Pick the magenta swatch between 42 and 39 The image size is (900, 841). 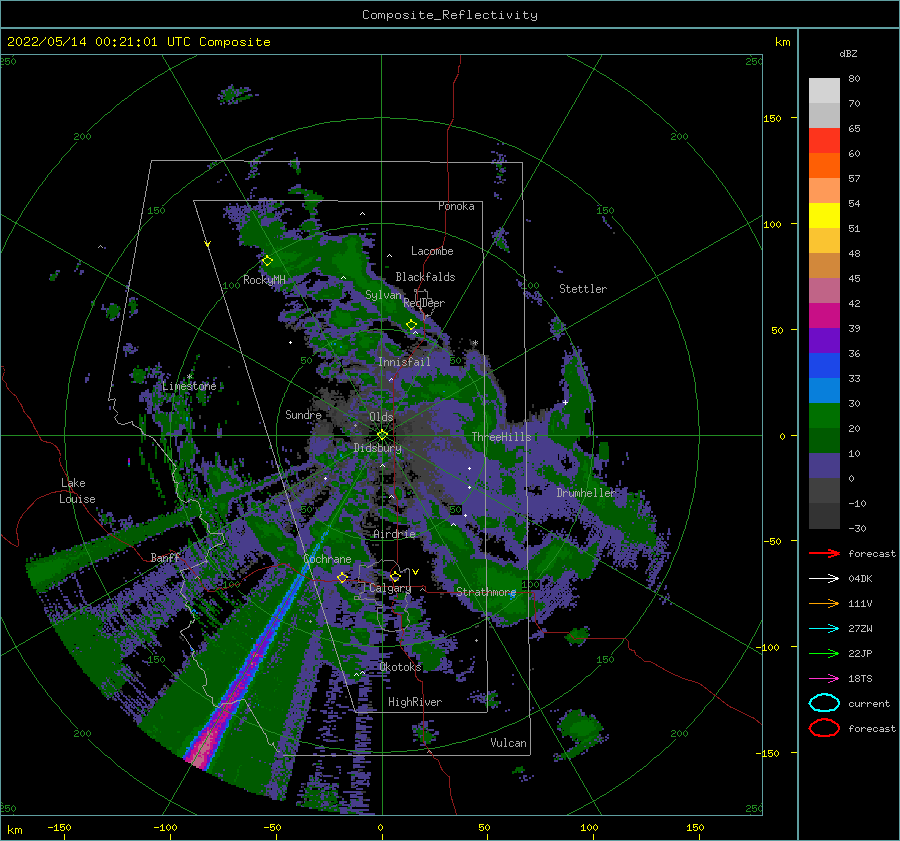pyautogui.click(x=824, y=315)
